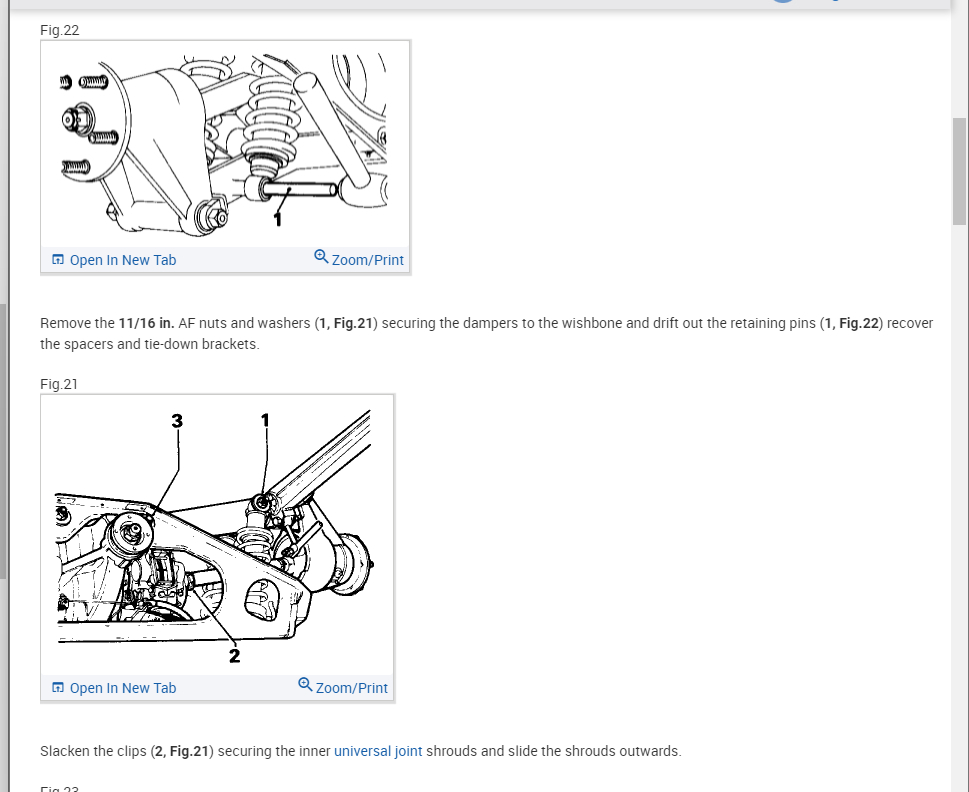Image resolution: width=969 pixels, height=792 pixels.
Task: Click the Fig.22 damper pin diagram
Action: click(226, 144)
